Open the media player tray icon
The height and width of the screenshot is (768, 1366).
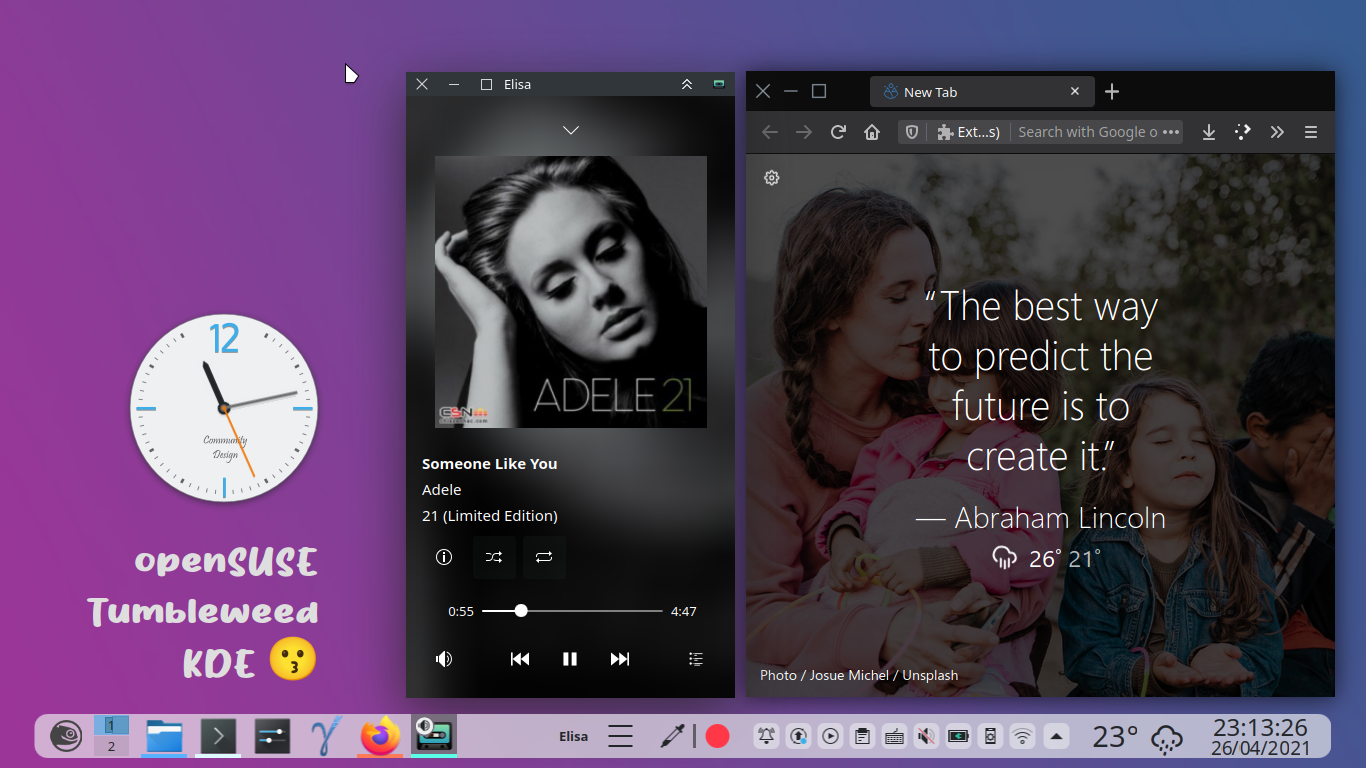pyautogui.click(x=830, y=737)
